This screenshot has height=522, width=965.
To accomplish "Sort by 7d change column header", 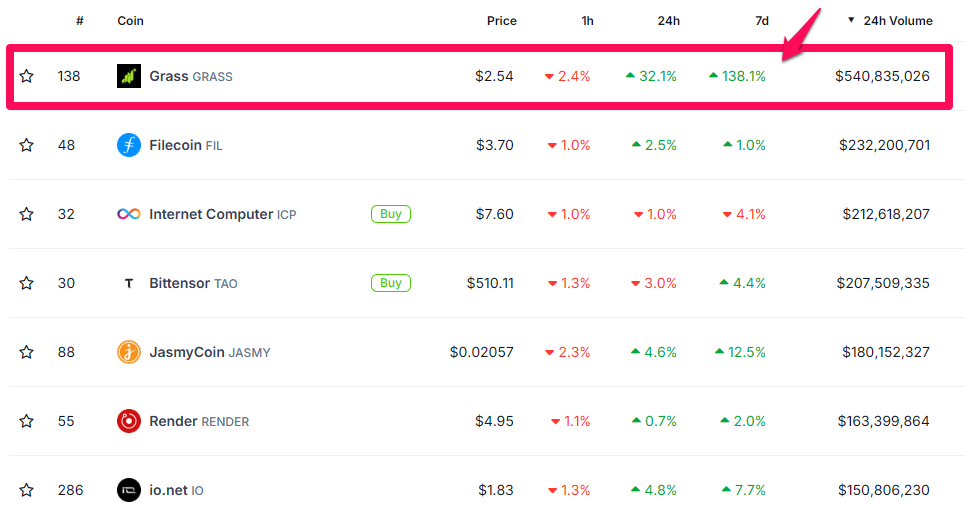I will (761, 21).
